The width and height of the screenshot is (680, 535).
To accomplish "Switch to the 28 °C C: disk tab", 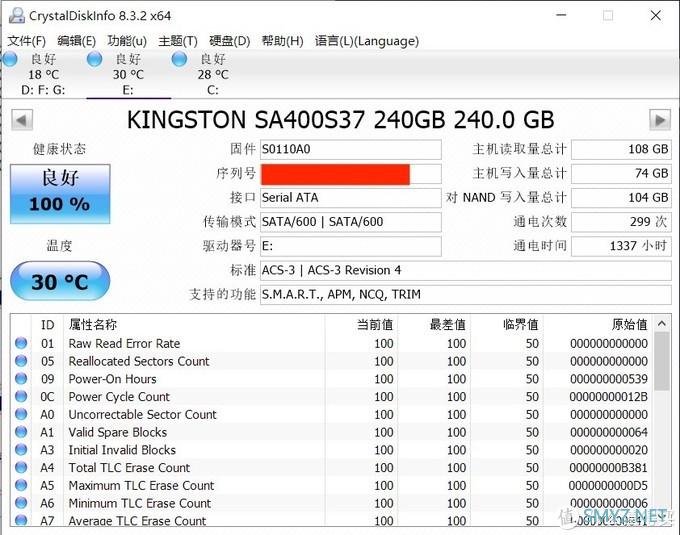I will pos(213,75).
